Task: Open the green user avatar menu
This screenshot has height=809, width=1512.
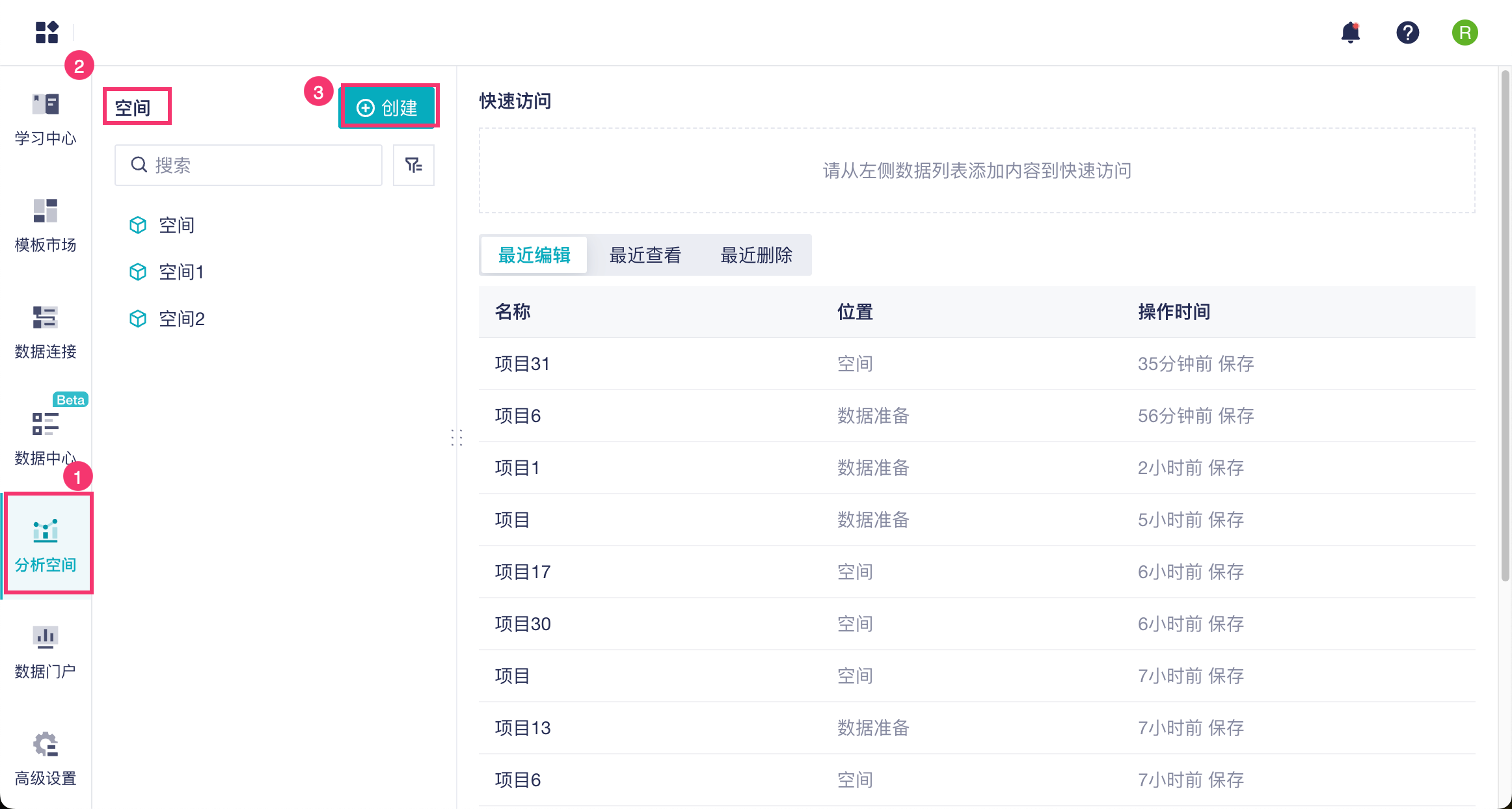Action: coord(1465,32)
